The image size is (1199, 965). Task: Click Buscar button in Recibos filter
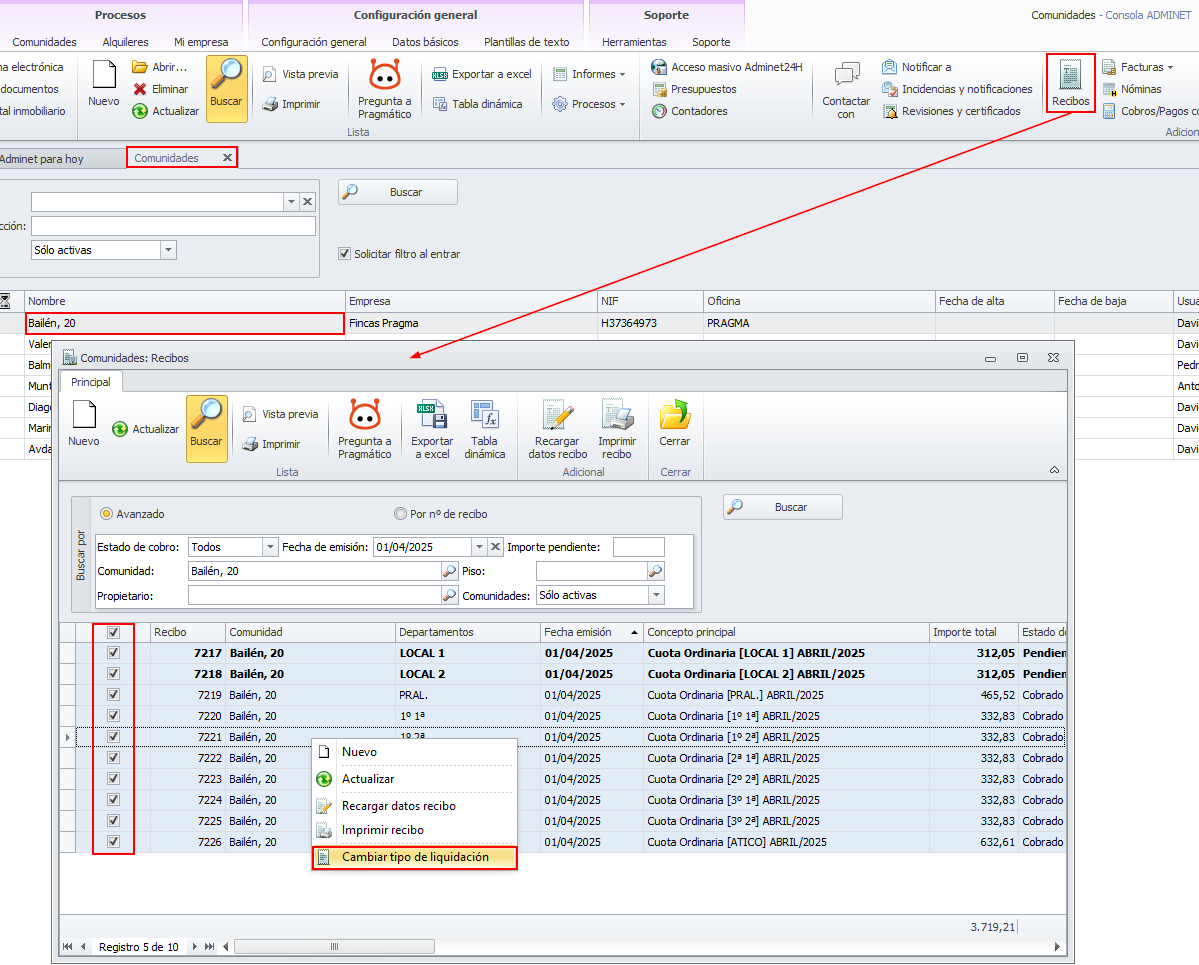pyautogui.click(x=782, y=507)
